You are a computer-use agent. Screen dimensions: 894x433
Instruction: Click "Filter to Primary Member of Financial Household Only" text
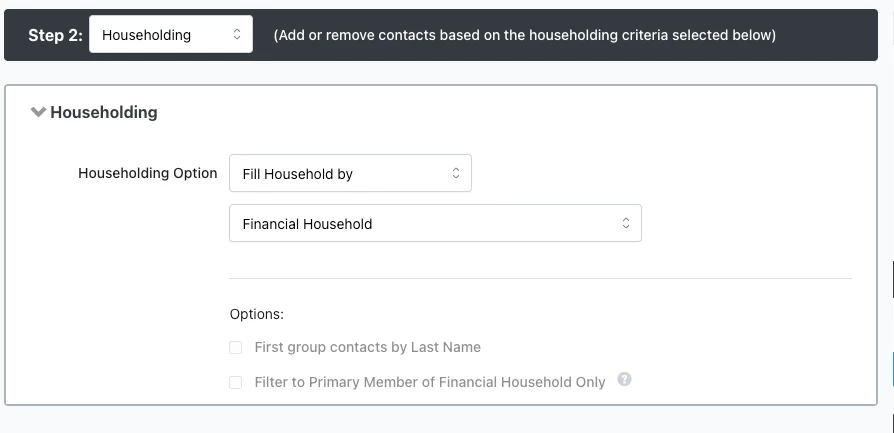[430, 382]
